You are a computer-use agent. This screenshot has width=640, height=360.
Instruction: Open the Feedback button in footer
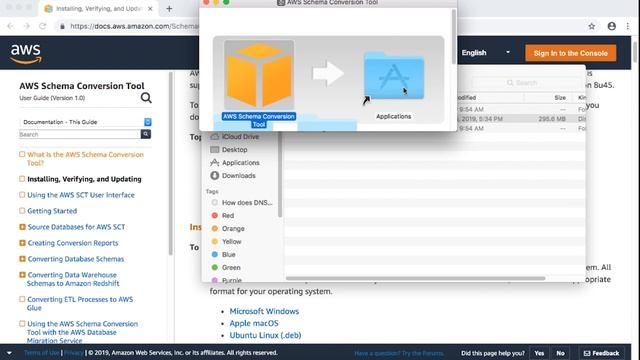602,353
